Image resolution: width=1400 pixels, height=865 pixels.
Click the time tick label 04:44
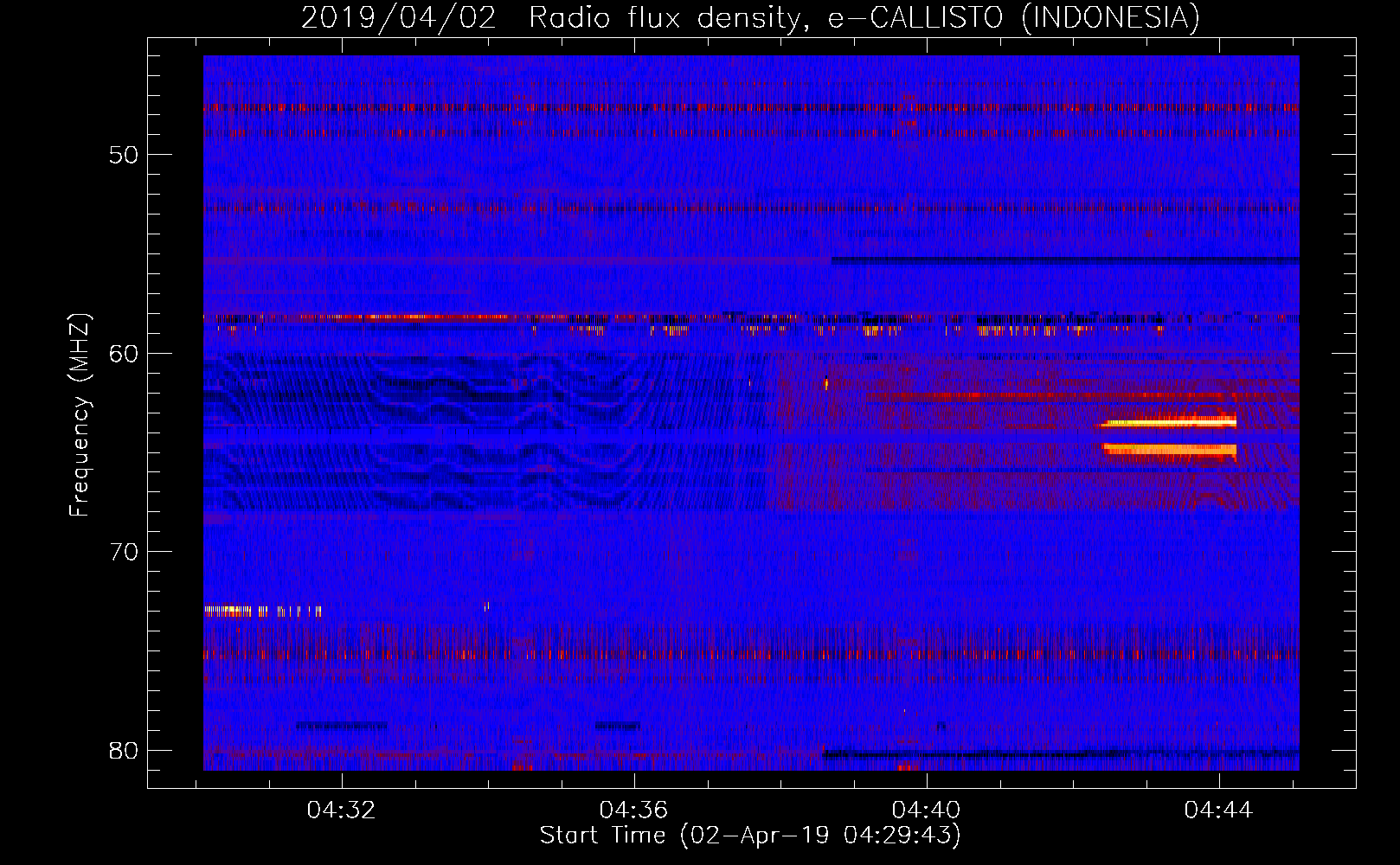coord(1218,811)
